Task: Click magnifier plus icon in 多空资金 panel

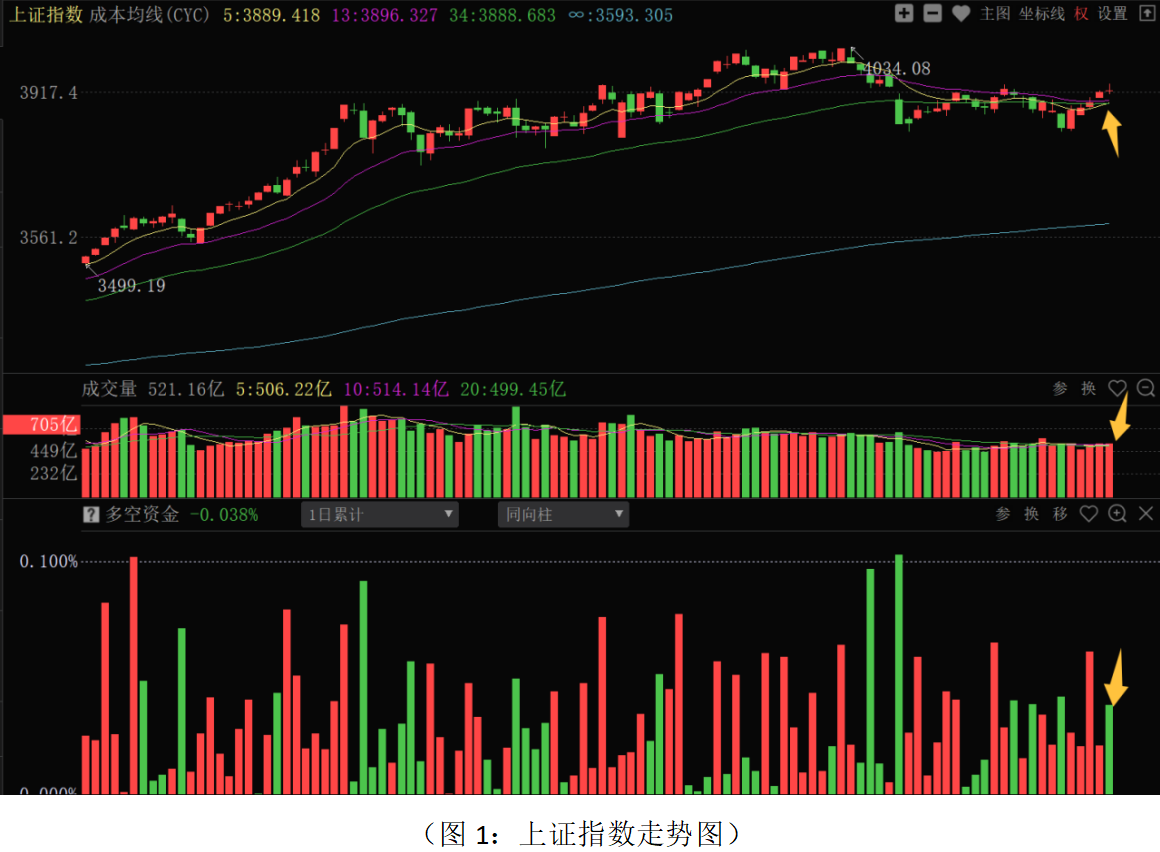Action: click(1117, 514)
